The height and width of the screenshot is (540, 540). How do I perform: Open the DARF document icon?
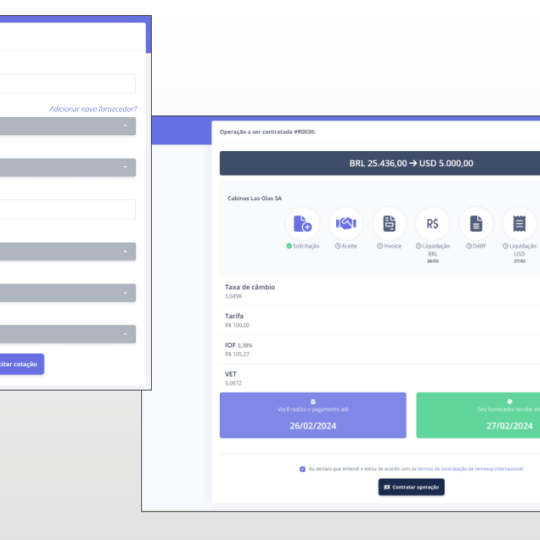point(476,224)
